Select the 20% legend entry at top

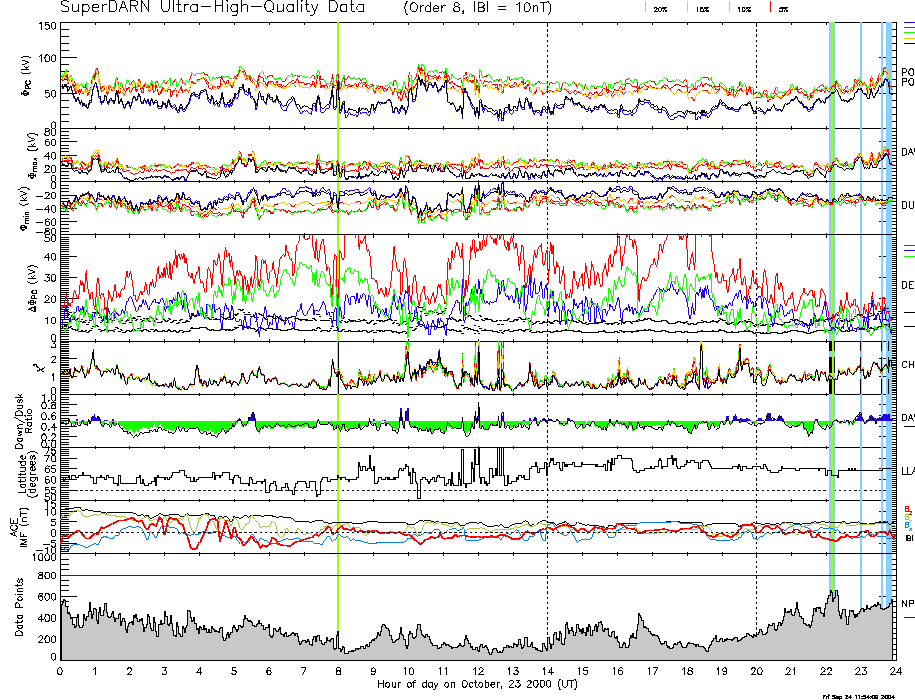(x=660, y=8)
